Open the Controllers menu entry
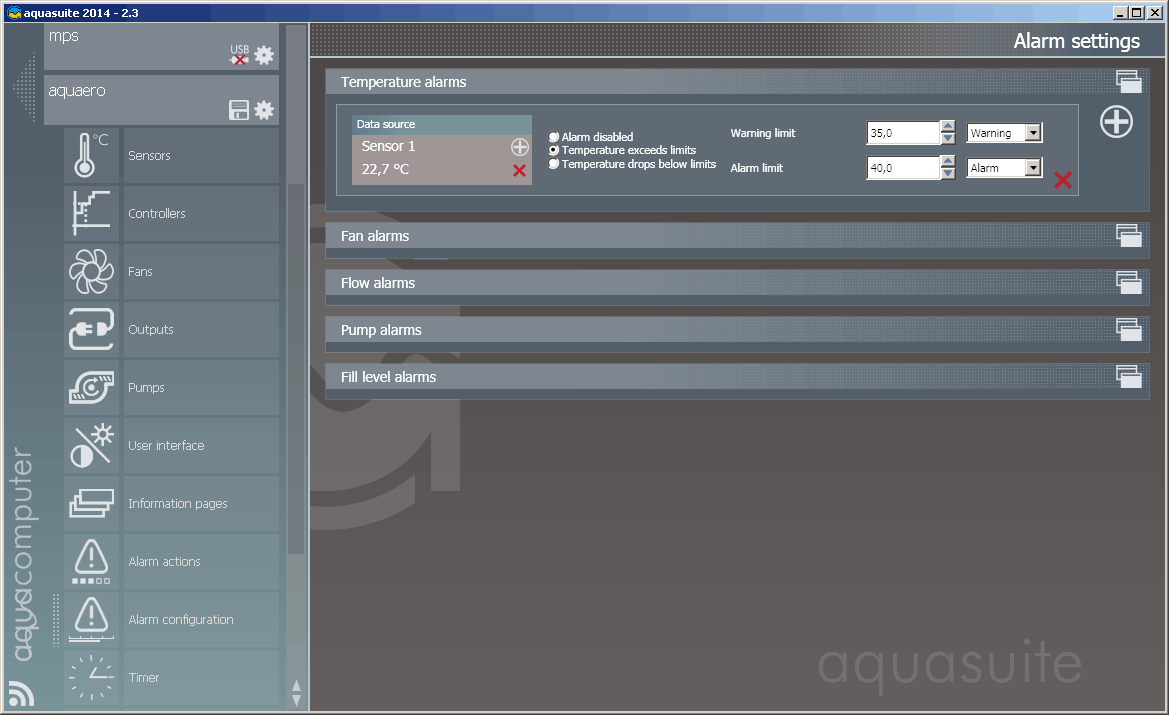 [x=201, y=213]
